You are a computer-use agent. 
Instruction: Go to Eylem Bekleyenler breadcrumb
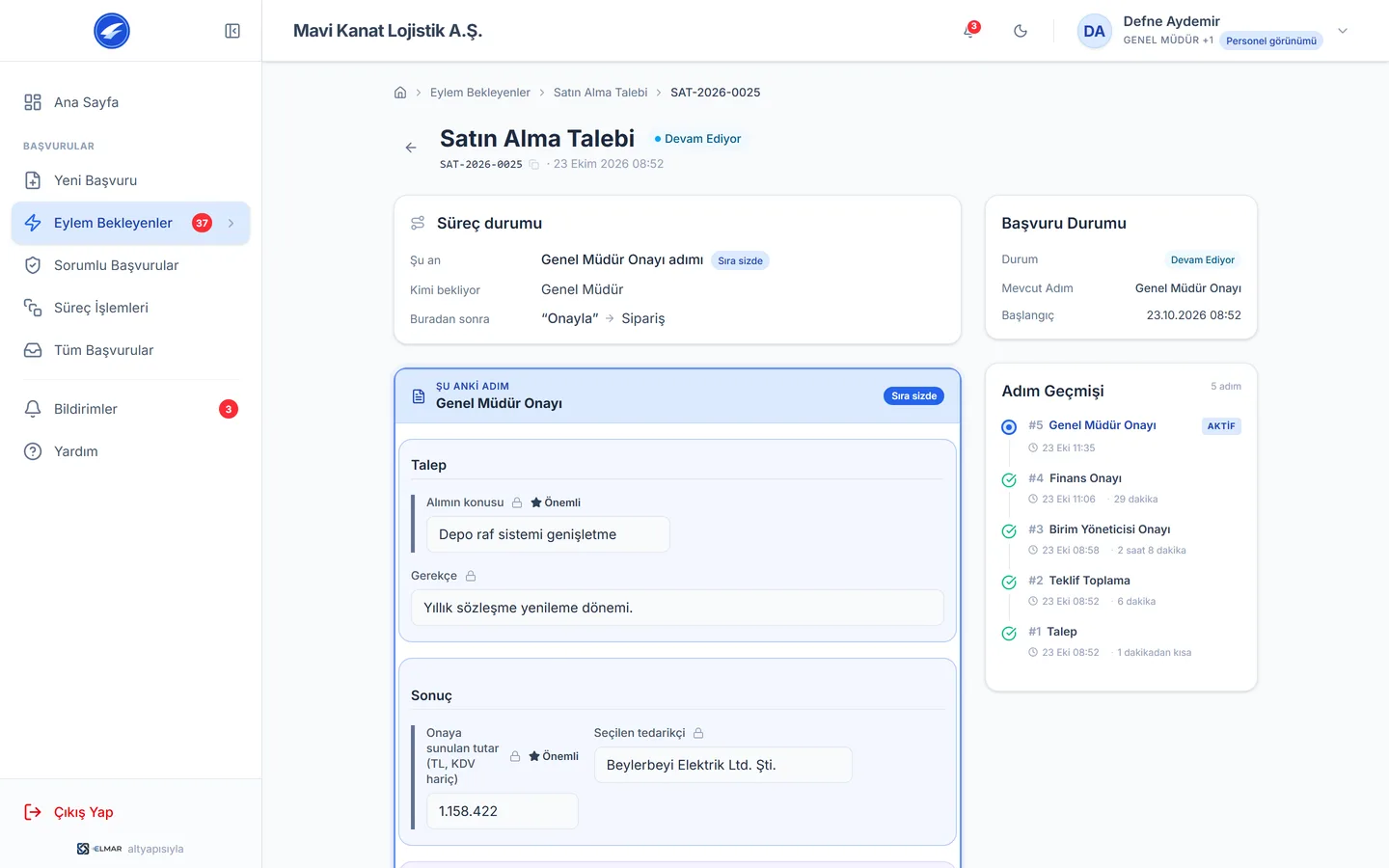click(x=480, y=93)
